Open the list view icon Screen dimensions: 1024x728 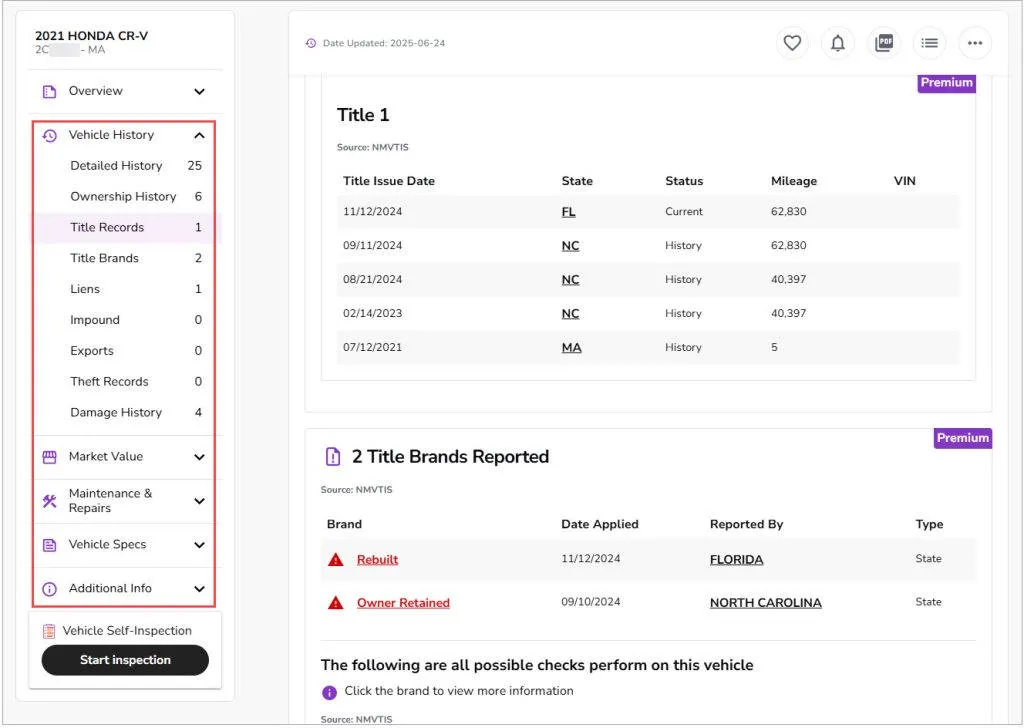(x=929, y=43)
